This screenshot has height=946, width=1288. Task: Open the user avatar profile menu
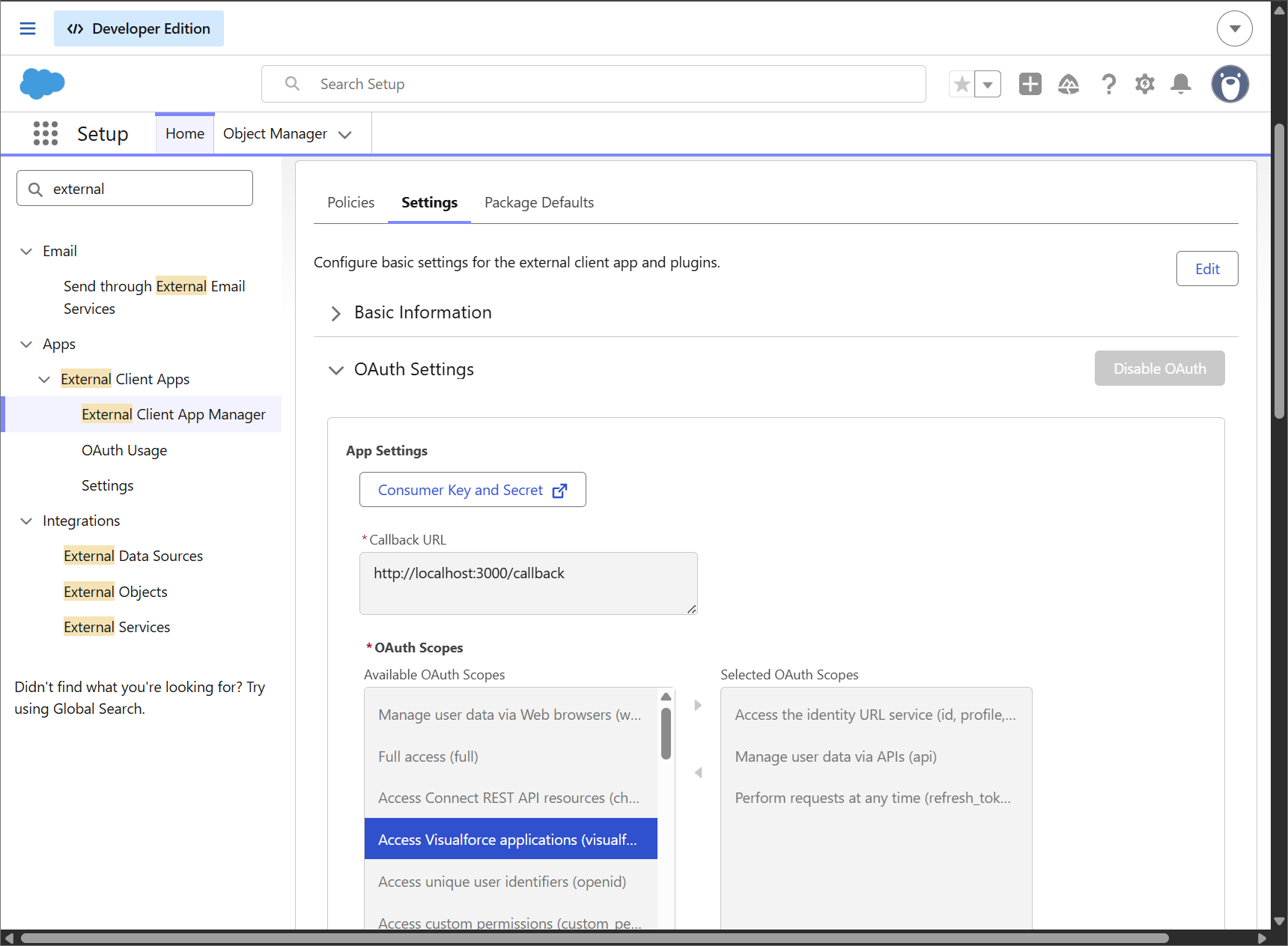coord(1230,84)
